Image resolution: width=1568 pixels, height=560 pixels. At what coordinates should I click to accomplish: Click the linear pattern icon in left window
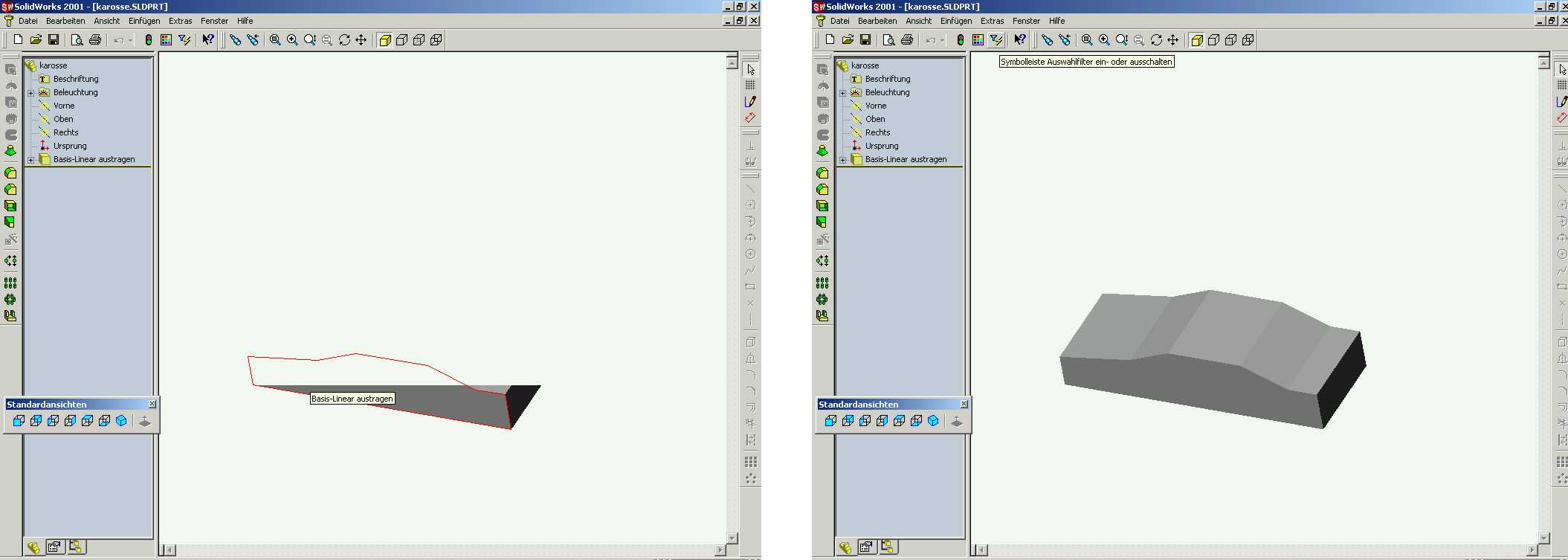[10, 283]
